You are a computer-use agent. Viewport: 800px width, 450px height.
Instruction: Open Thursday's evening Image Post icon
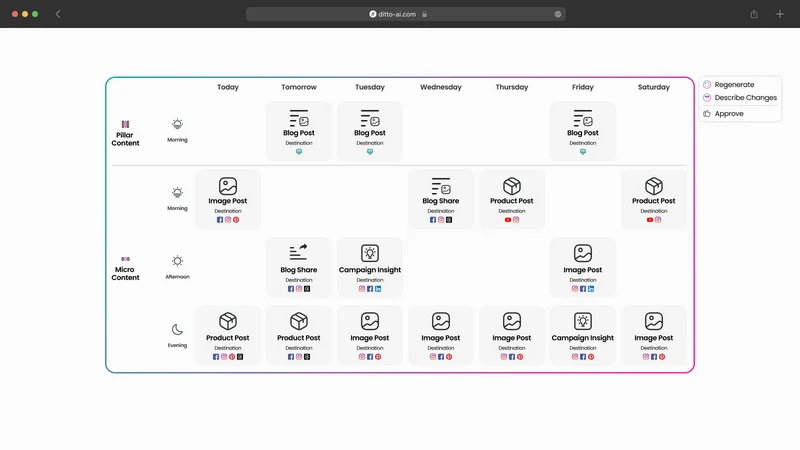pyautogui.click(x=512, y=321)
